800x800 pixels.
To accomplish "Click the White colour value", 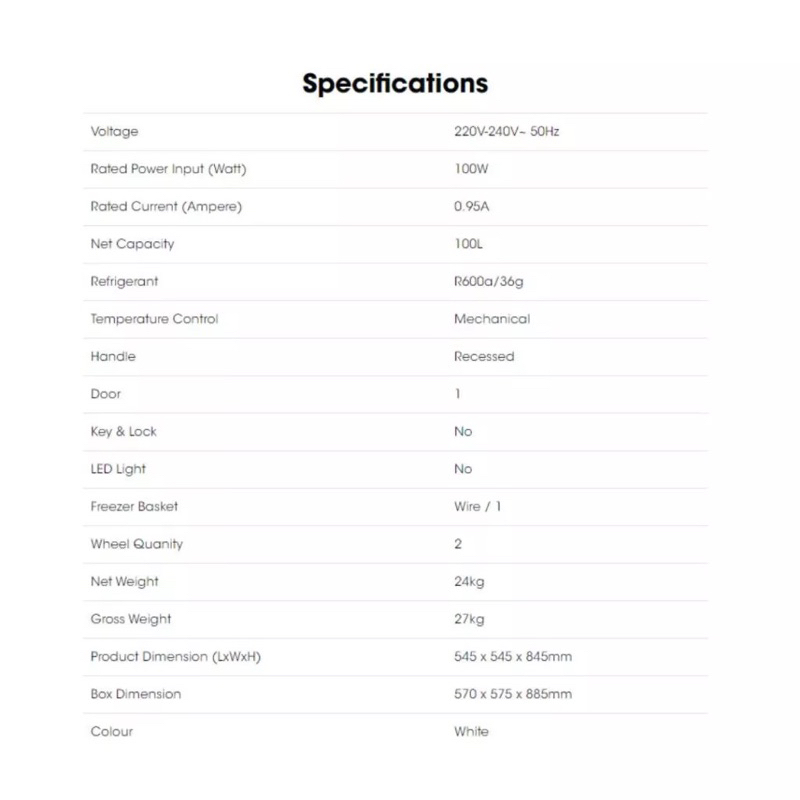I will point(471,731).
